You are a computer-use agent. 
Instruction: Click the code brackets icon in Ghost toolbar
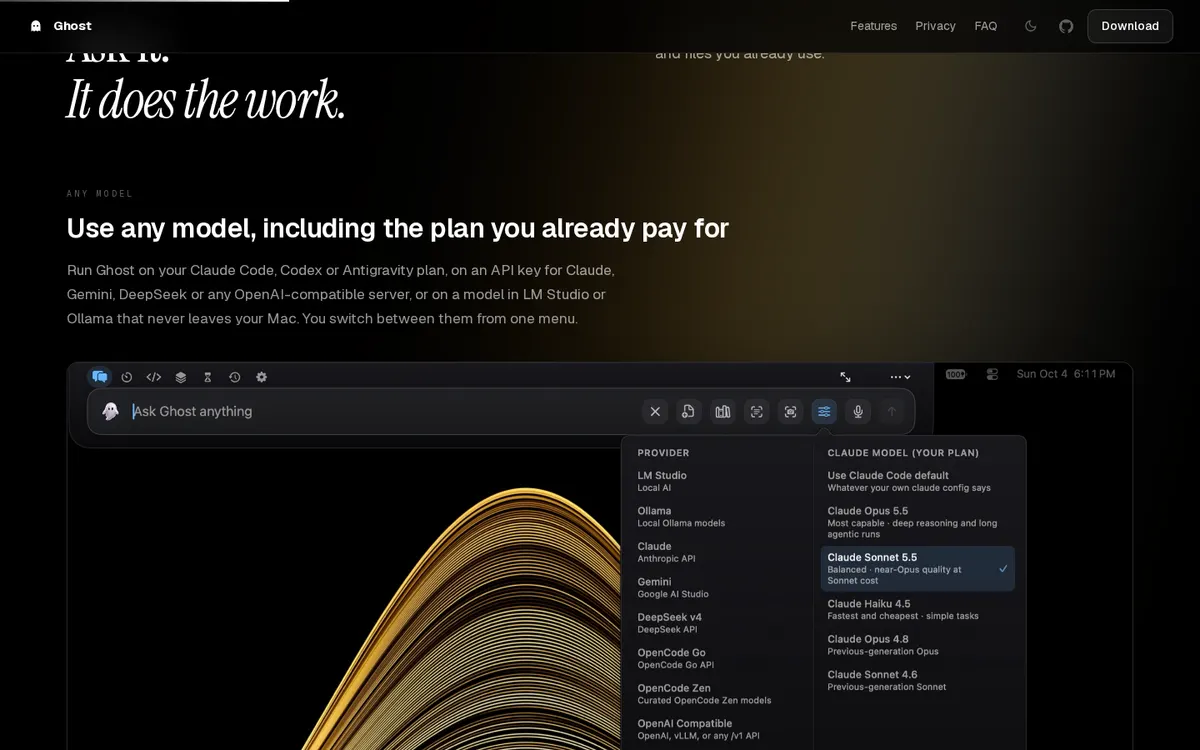(x=154, y=377)
